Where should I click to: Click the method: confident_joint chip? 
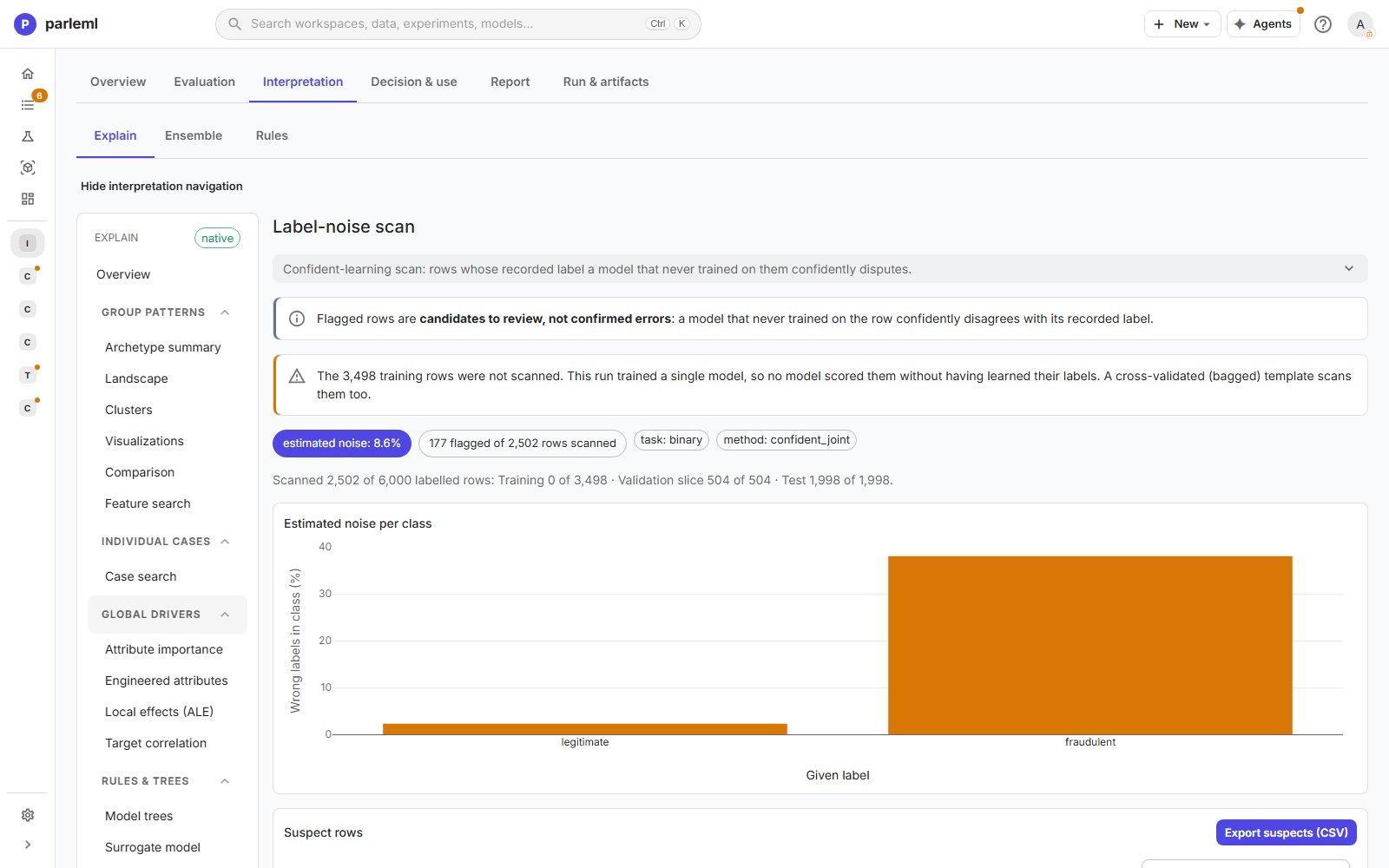[x=786, y=440]
